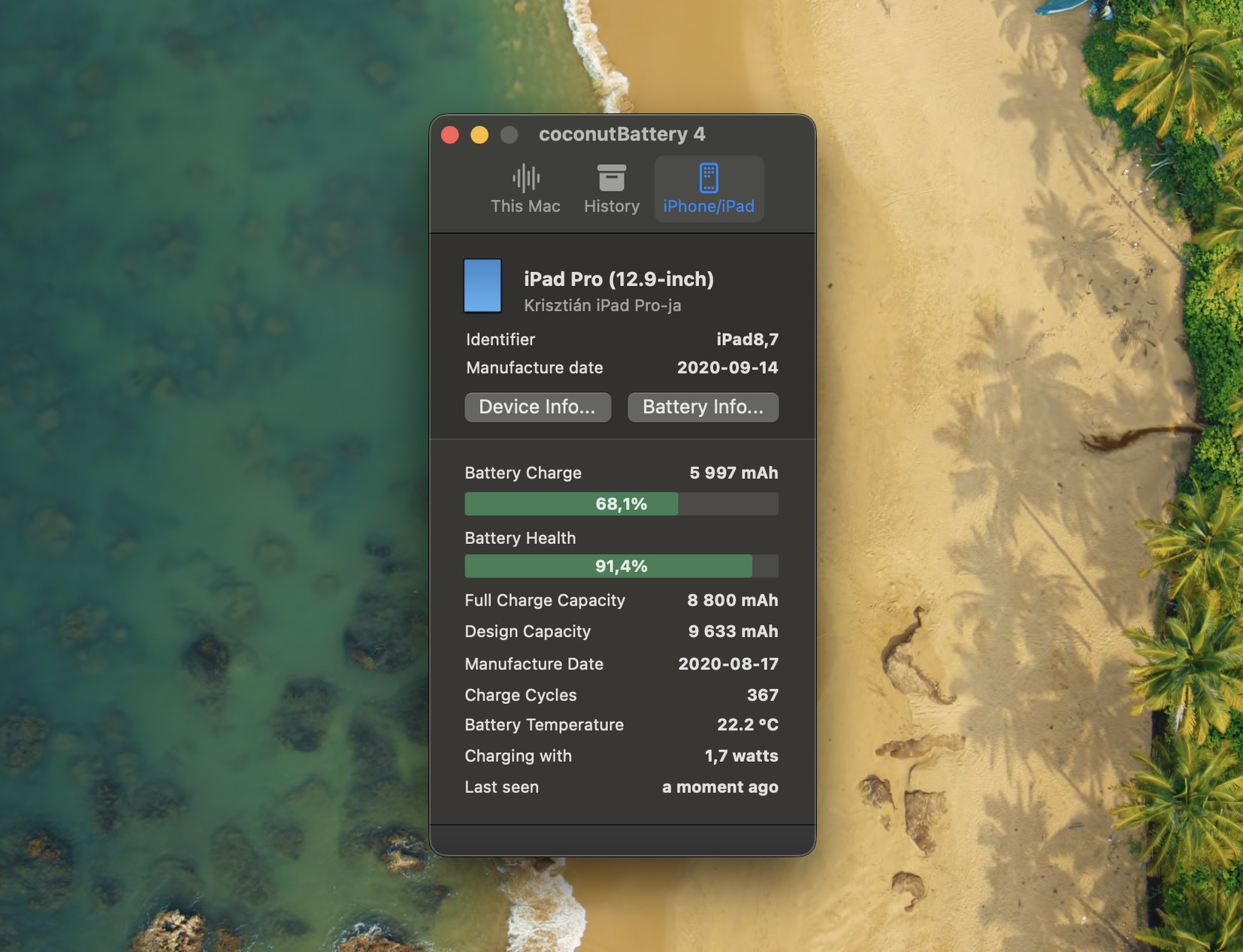Click the battery manufacture date 2020-08-17

click(x=728, y=664)
